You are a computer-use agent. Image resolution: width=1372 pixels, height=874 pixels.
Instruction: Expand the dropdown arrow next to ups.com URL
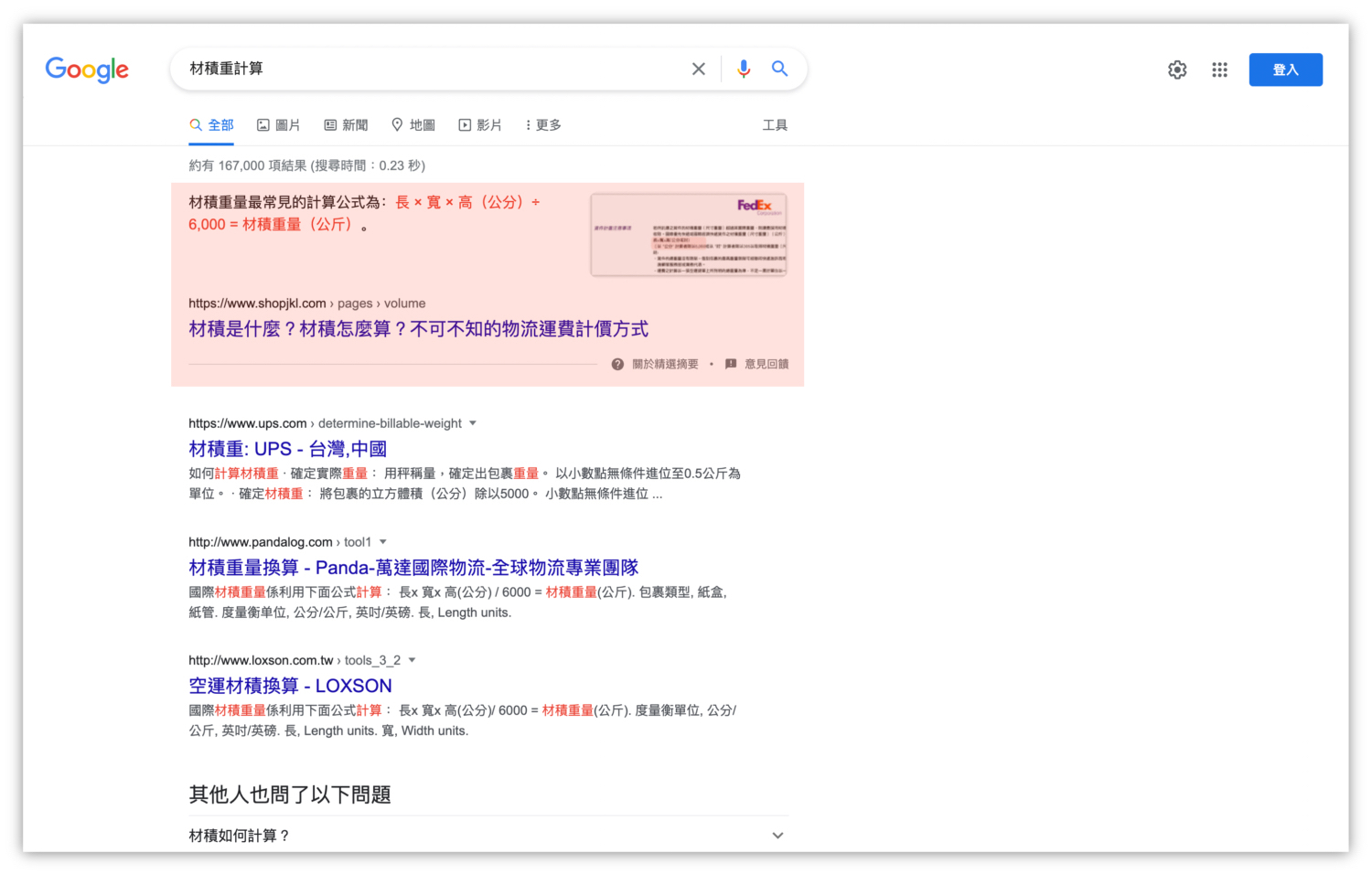coord(473,423)
